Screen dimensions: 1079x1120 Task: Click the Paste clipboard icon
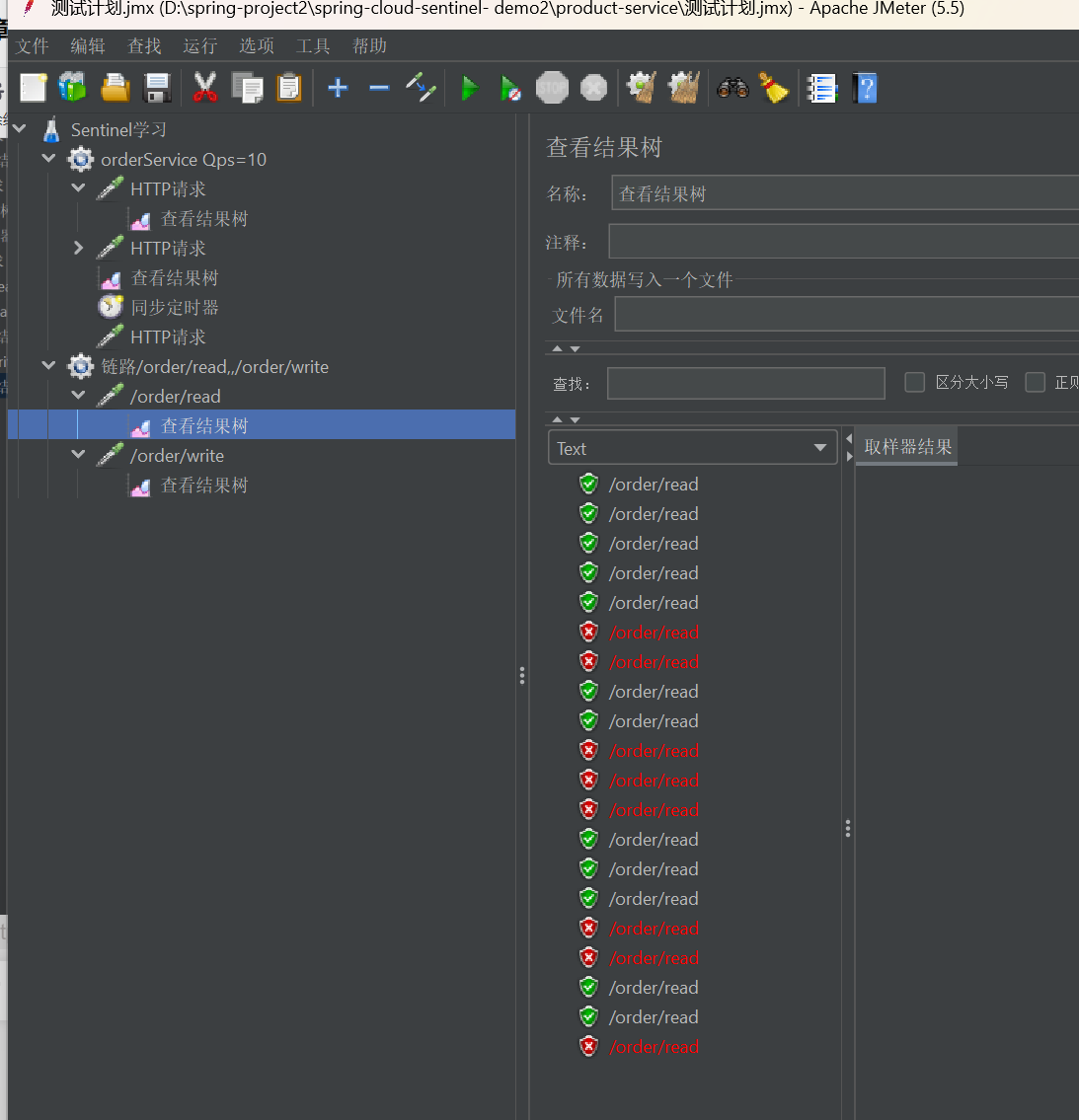click(x=289, y=89)
